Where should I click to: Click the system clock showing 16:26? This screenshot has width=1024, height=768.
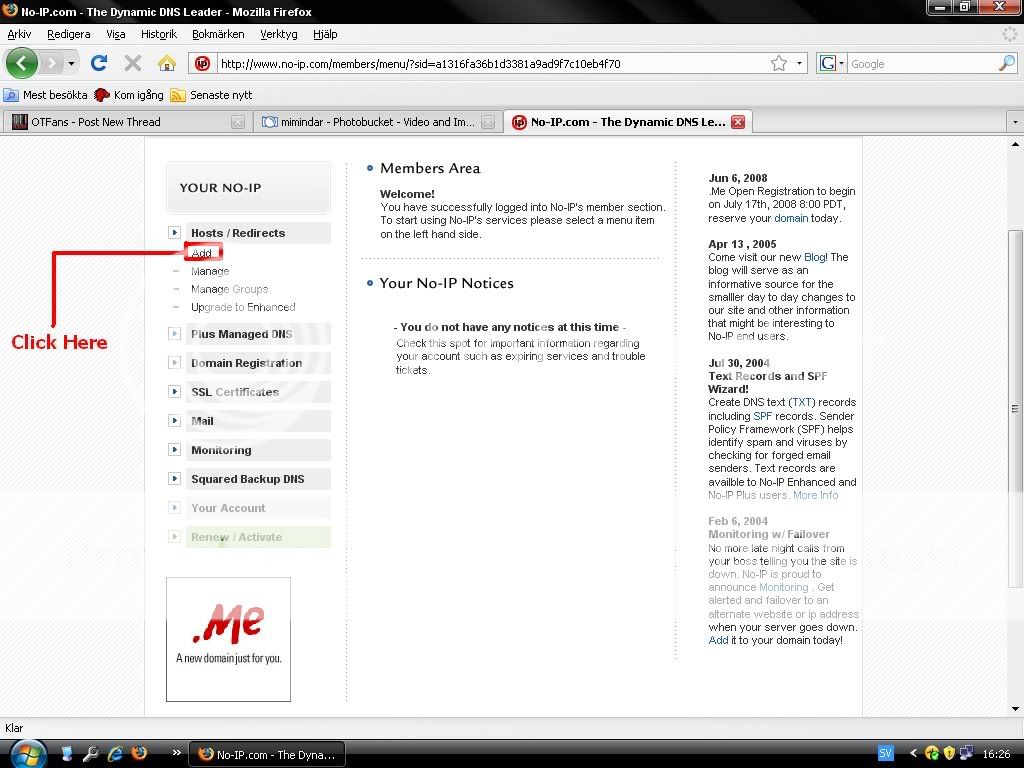tap(996, 754)
